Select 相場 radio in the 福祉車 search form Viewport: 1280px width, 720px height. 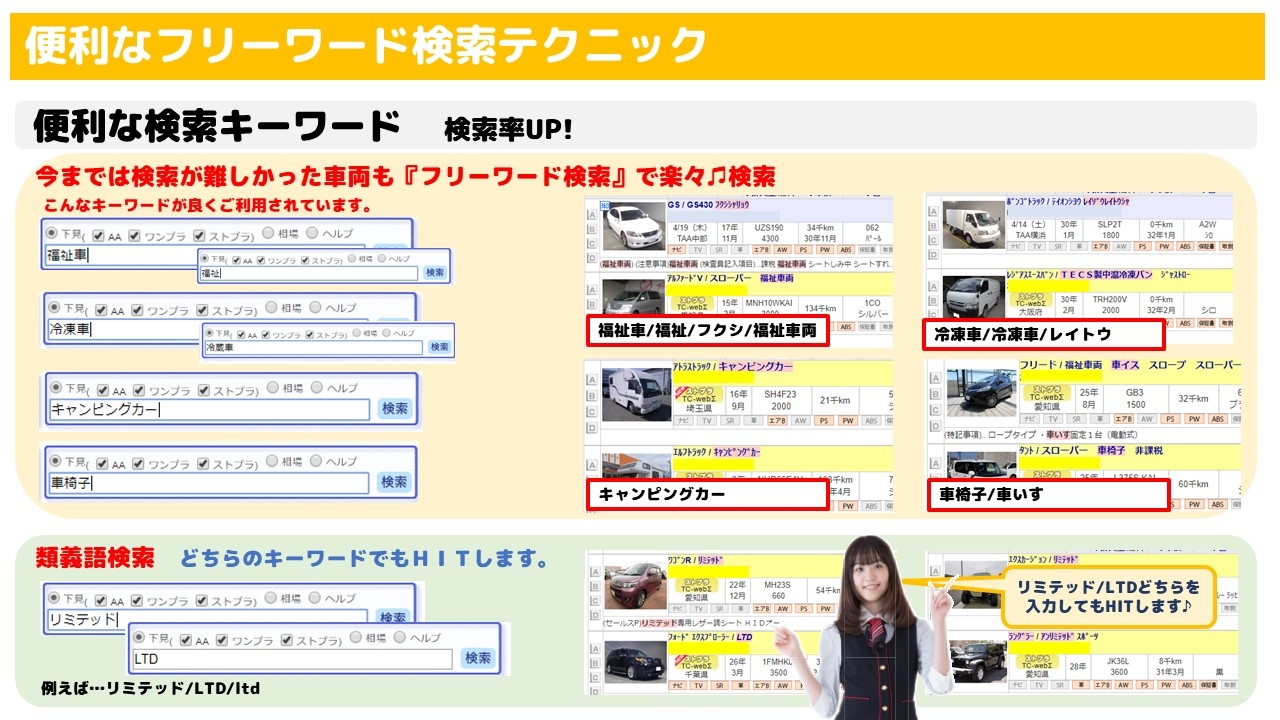(267, 233)
